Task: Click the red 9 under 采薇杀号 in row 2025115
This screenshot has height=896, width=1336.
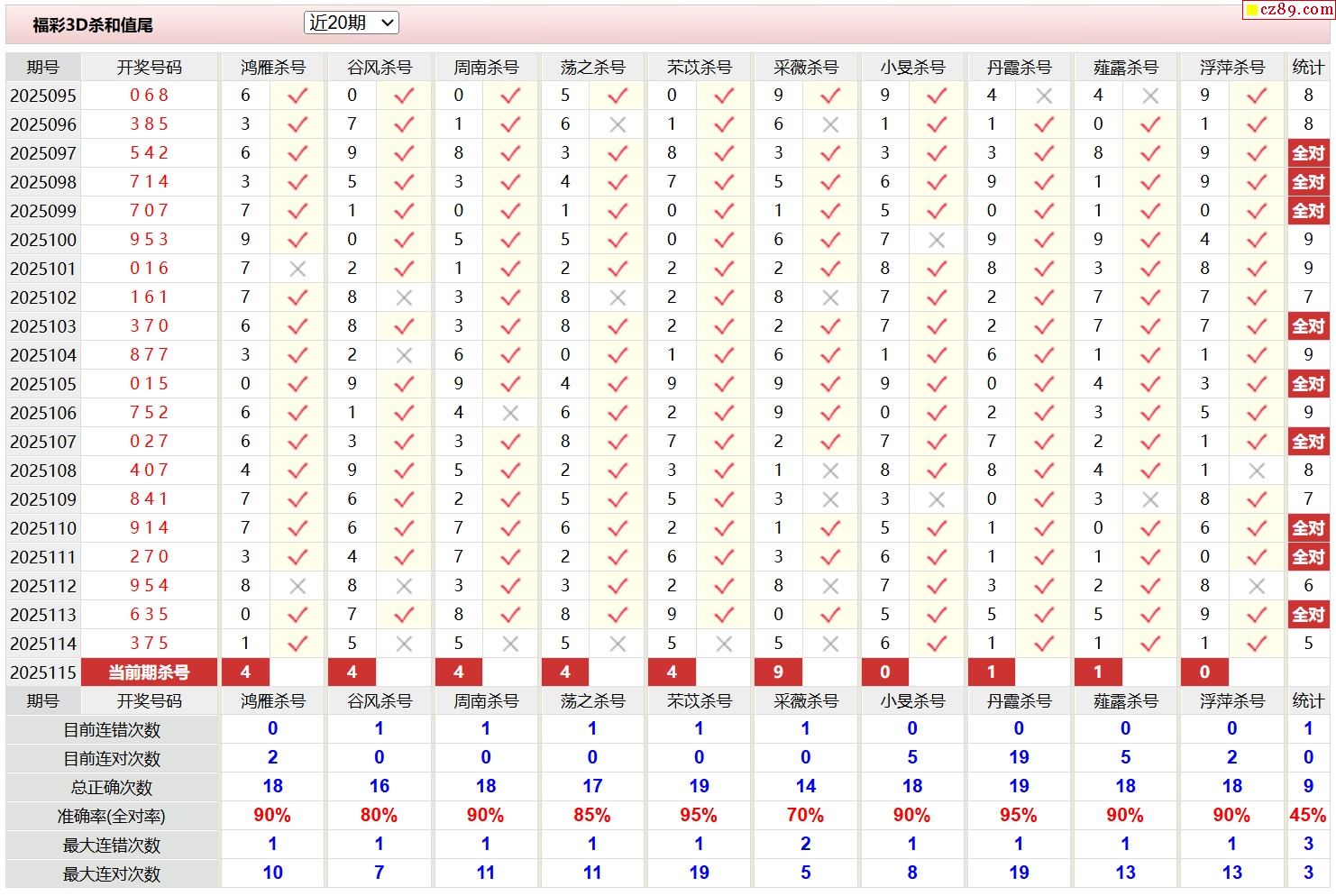Action: tap(778, 672)
